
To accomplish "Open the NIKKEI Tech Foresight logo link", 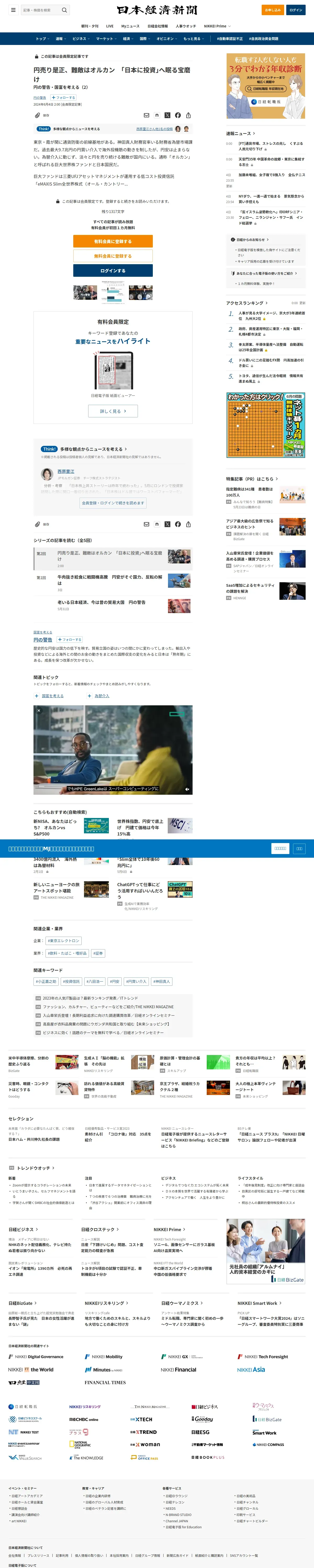I will 263,1357.
